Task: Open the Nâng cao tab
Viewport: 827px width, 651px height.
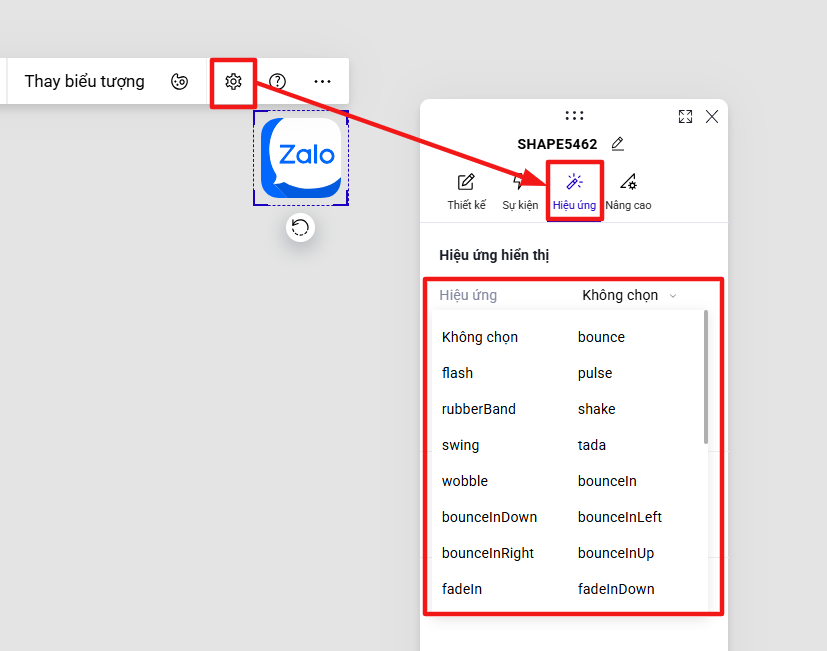Action: [628, 192]
